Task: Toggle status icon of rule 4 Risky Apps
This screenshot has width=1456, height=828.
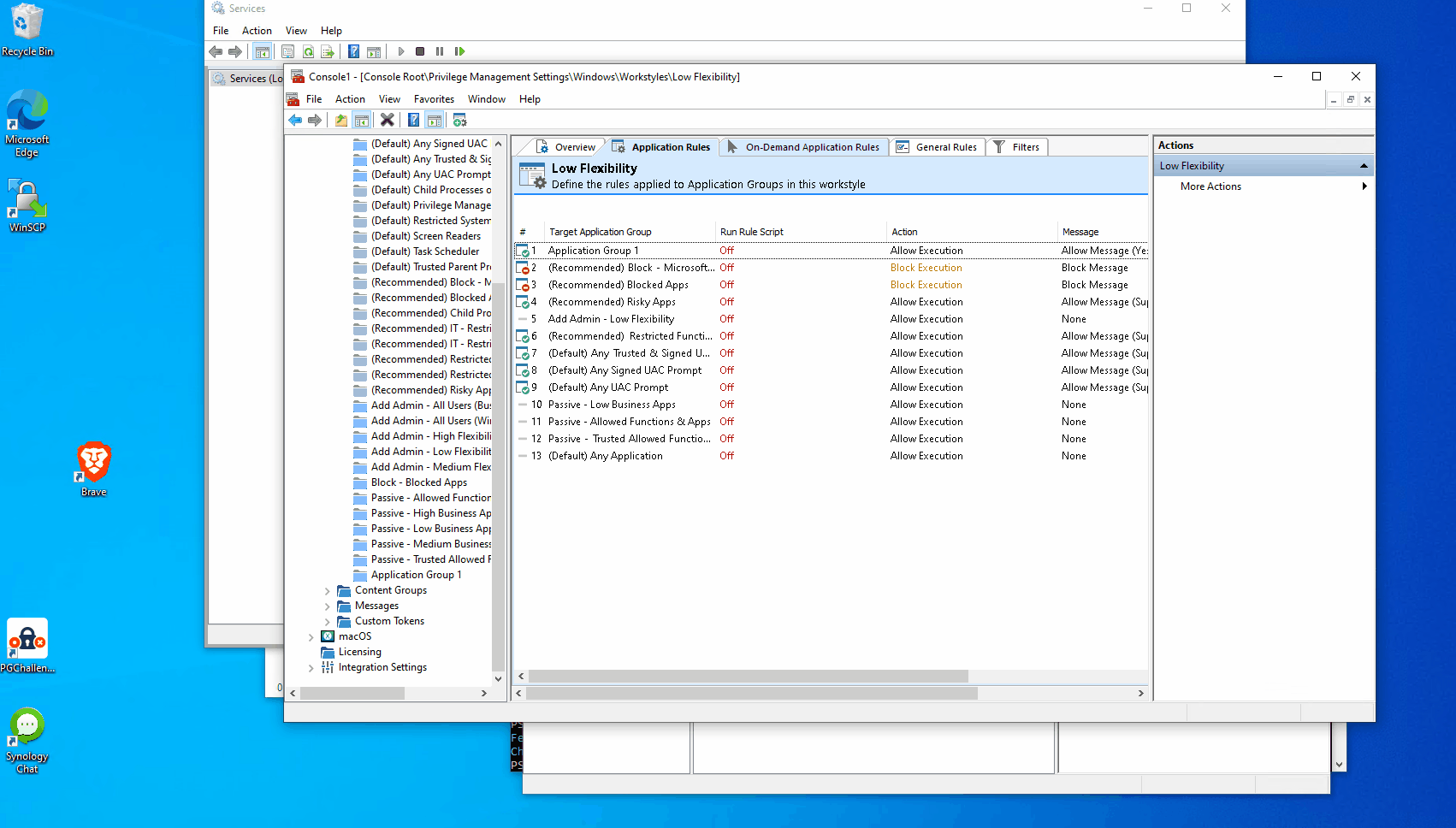Action: [x=522, y=302]
